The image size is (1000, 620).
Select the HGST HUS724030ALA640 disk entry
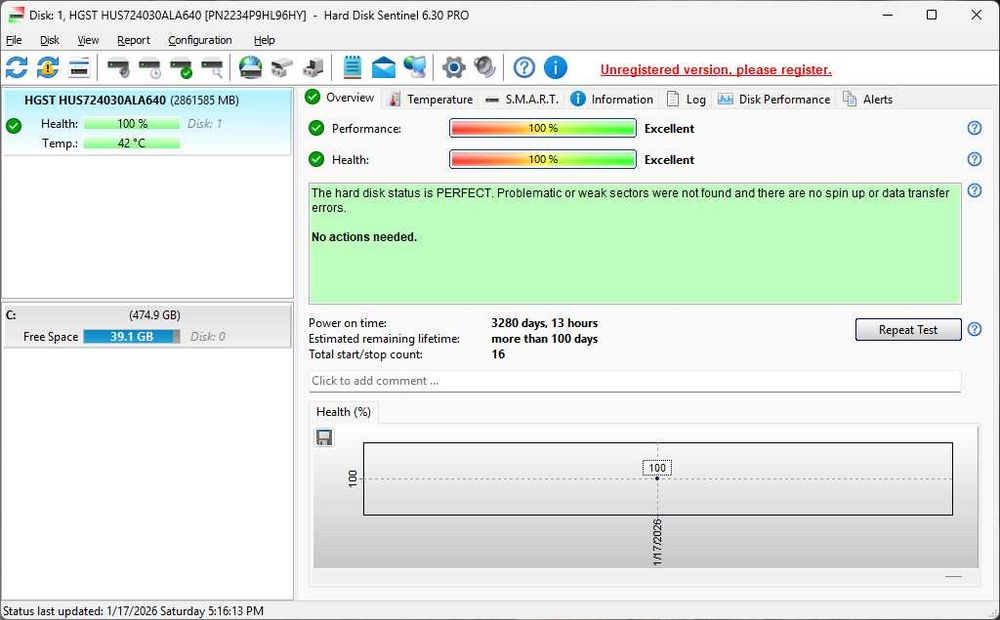(x=147, y=121)
